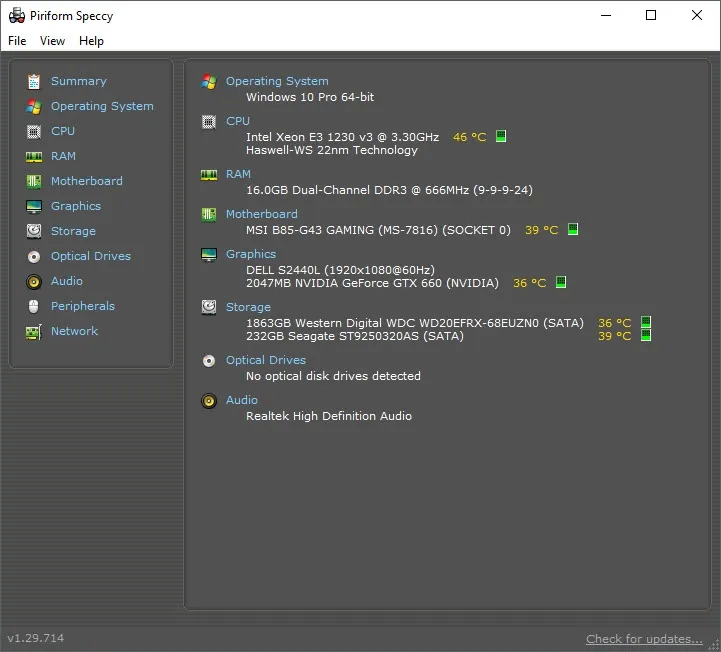Click the Seagate drive temperature indicator
Viewport: 721px width, 652px height.
tap(646, 336)
